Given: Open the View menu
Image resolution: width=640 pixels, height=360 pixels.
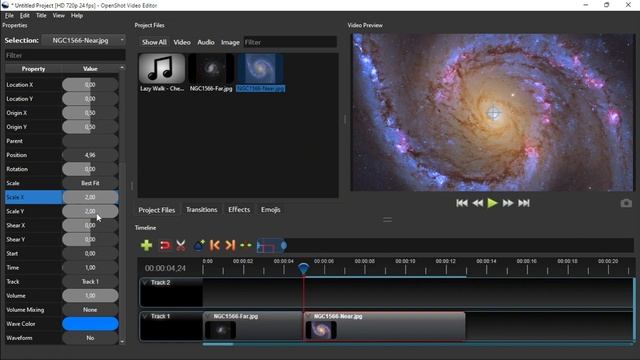Looking at the screenshot, I should click(x=59, y=16).
